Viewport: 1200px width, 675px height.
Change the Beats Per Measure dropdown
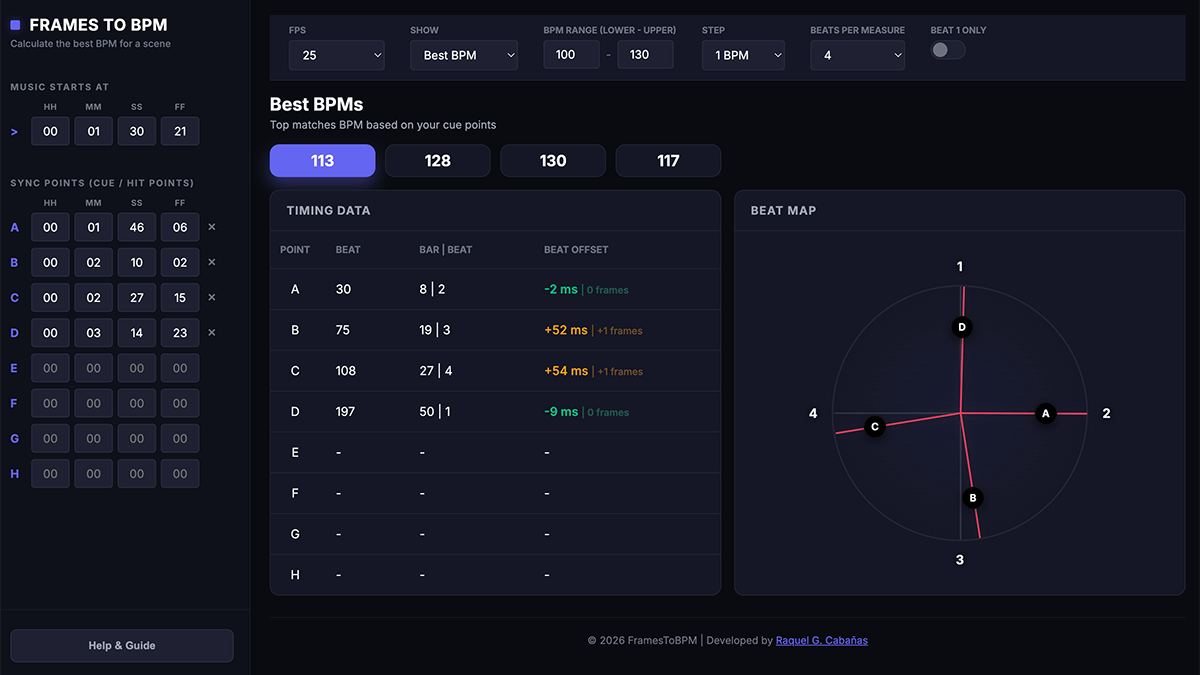coord(857,55)
